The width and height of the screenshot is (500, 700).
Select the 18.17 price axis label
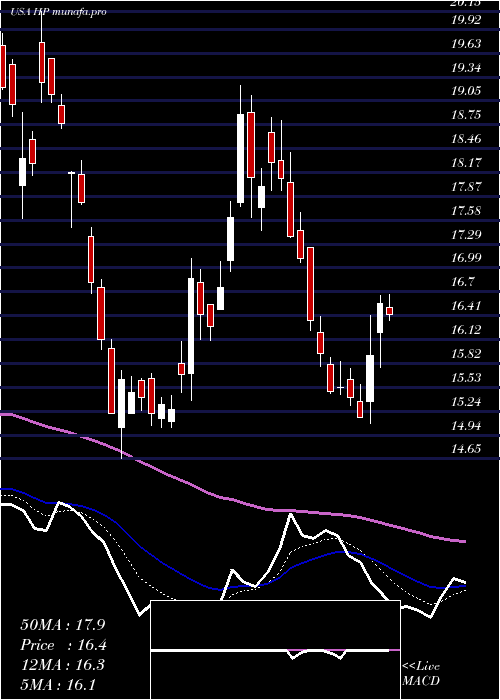(467, 163)
